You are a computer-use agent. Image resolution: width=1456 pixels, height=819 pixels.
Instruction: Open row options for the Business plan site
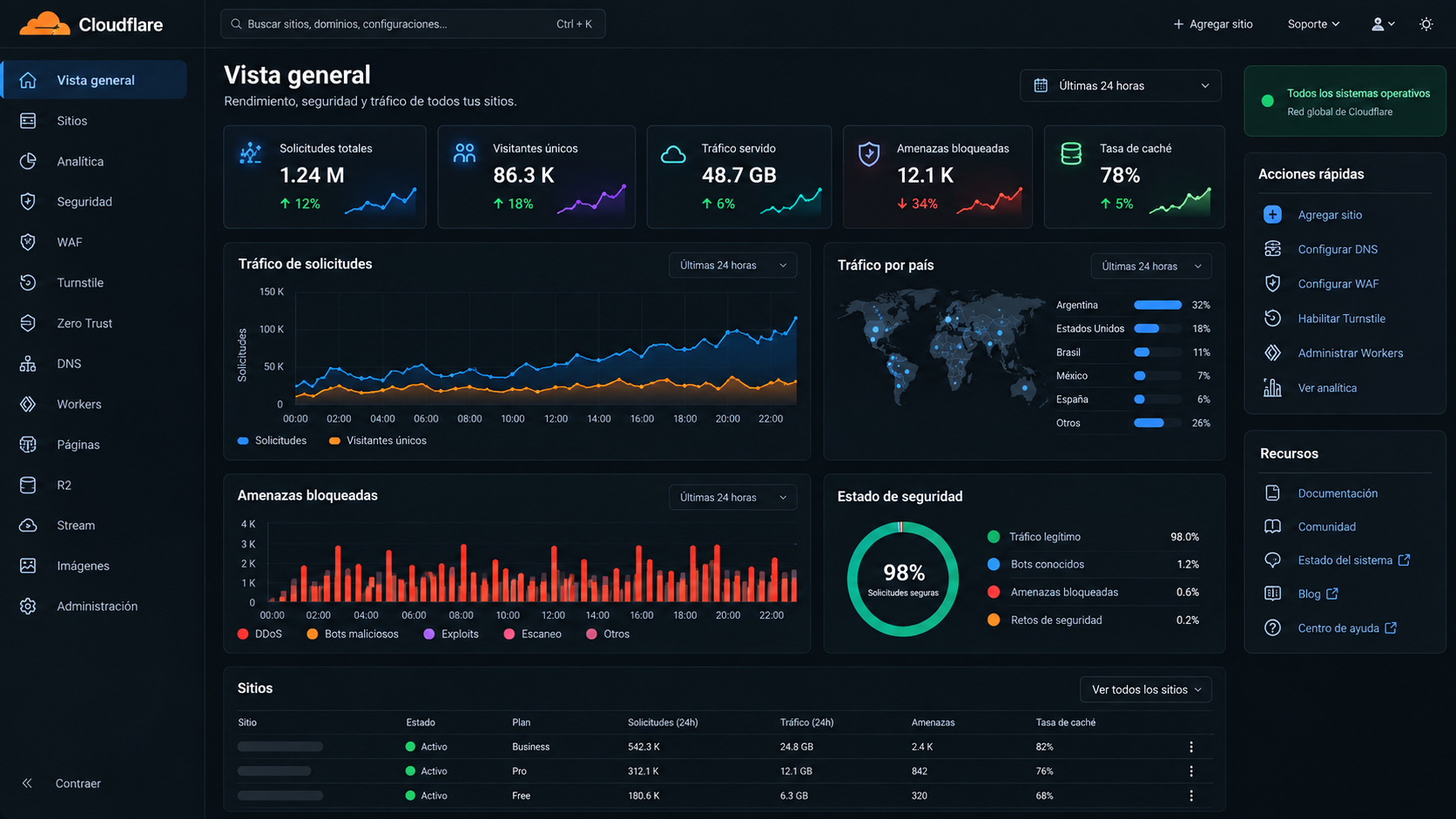click(1191, 747)
